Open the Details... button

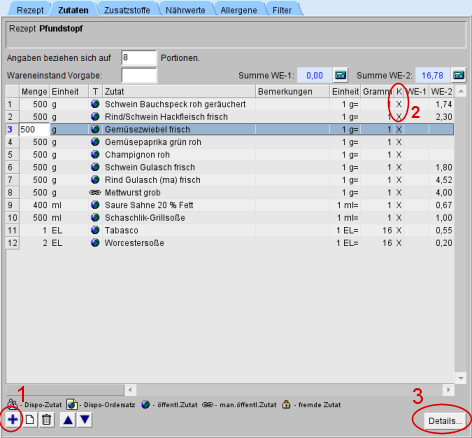pos(445,421)
